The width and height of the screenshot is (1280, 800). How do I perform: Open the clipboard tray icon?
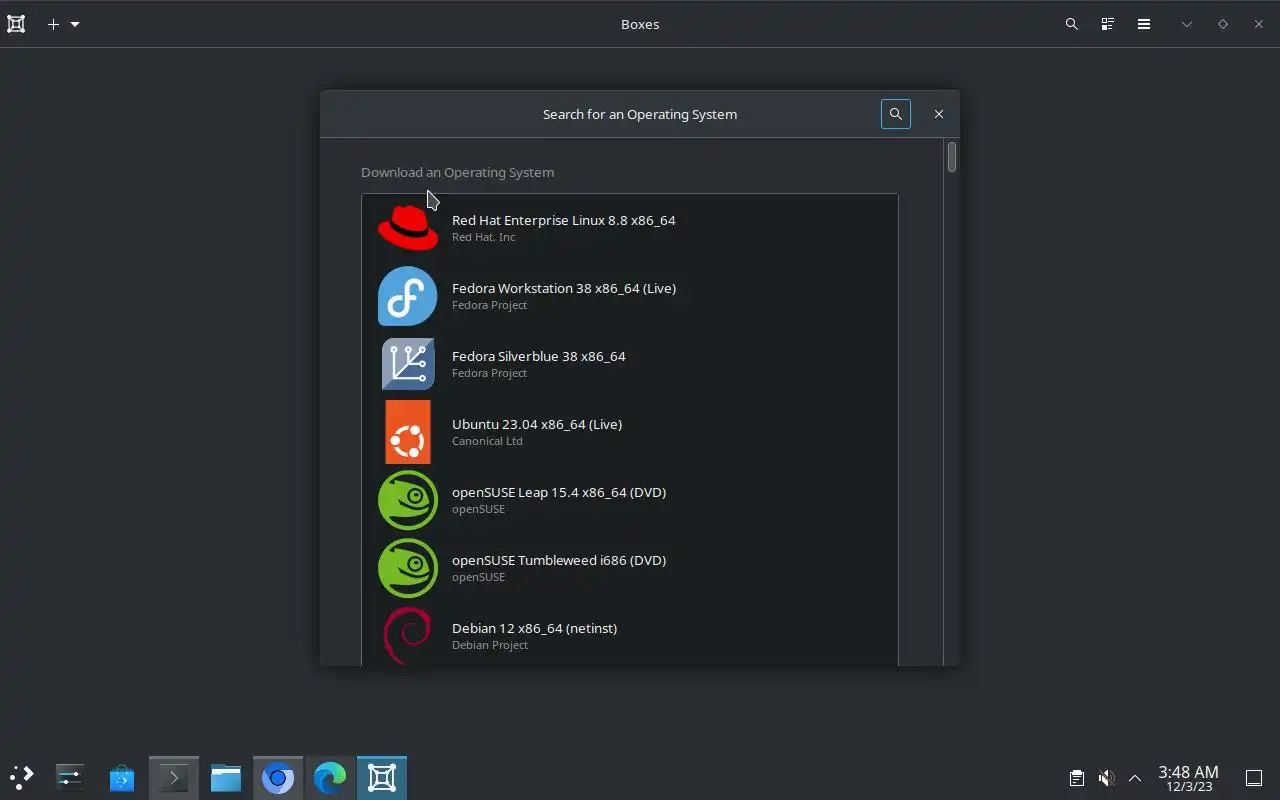coord(1076,778)
